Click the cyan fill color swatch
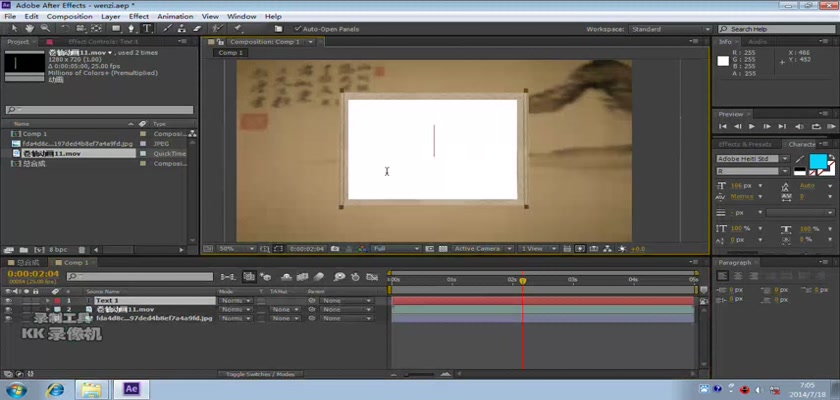This screenshot has height=400, width=840. tap(818, 161)
